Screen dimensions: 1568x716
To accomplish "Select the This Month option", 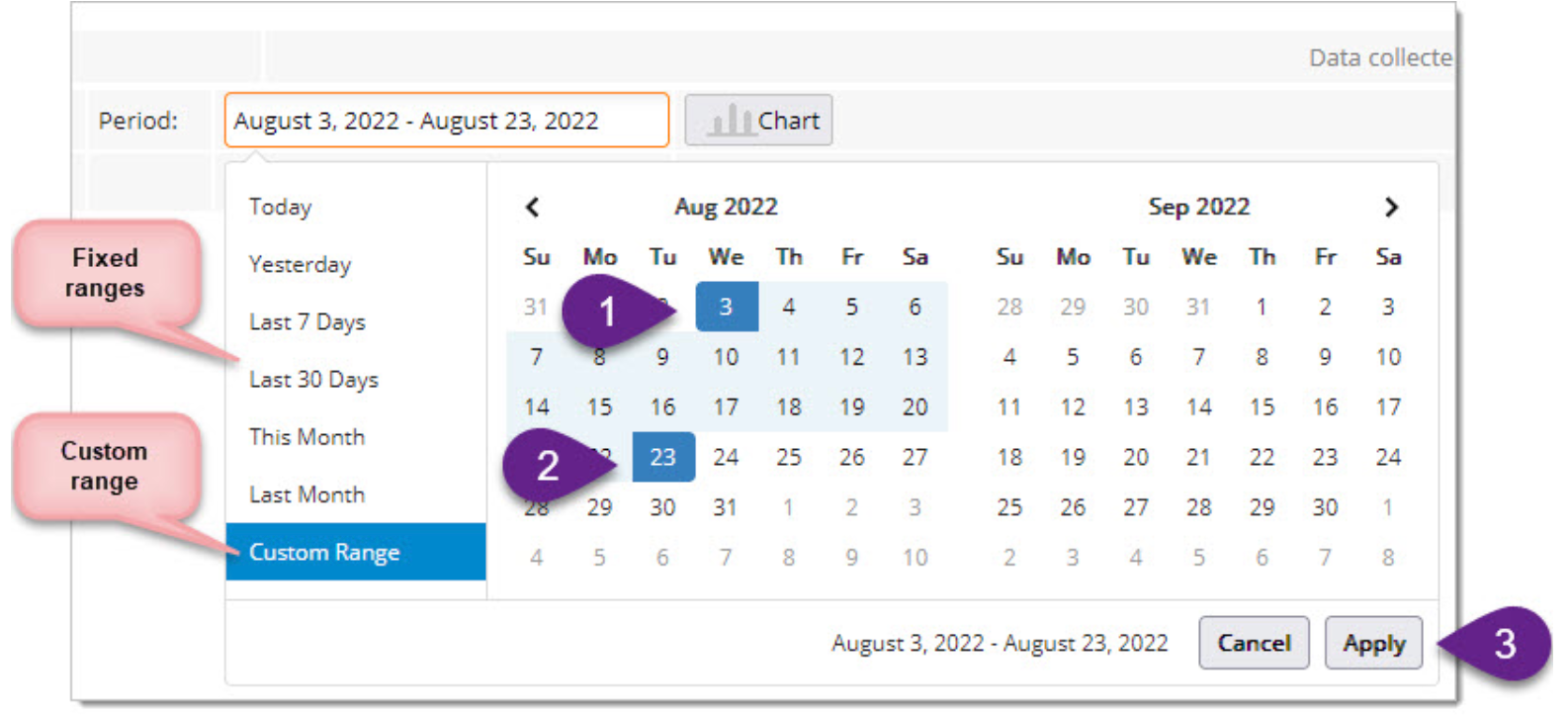I will coord(306,436).
